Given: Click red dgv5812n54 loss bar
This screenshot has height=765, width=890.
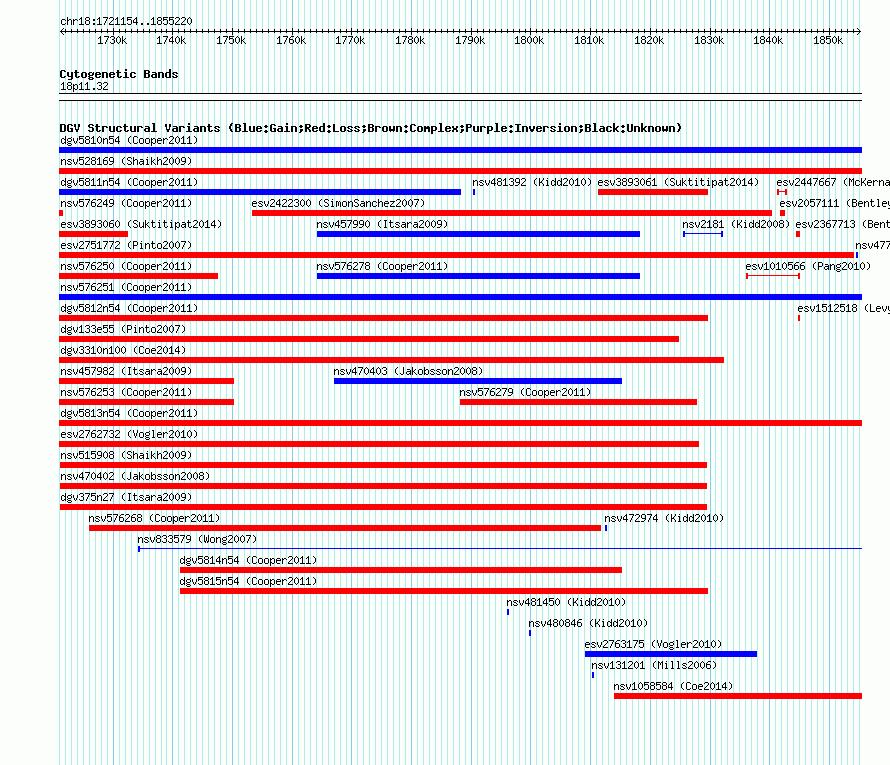Looking at the screenshot, I should (x=384, y=318).
